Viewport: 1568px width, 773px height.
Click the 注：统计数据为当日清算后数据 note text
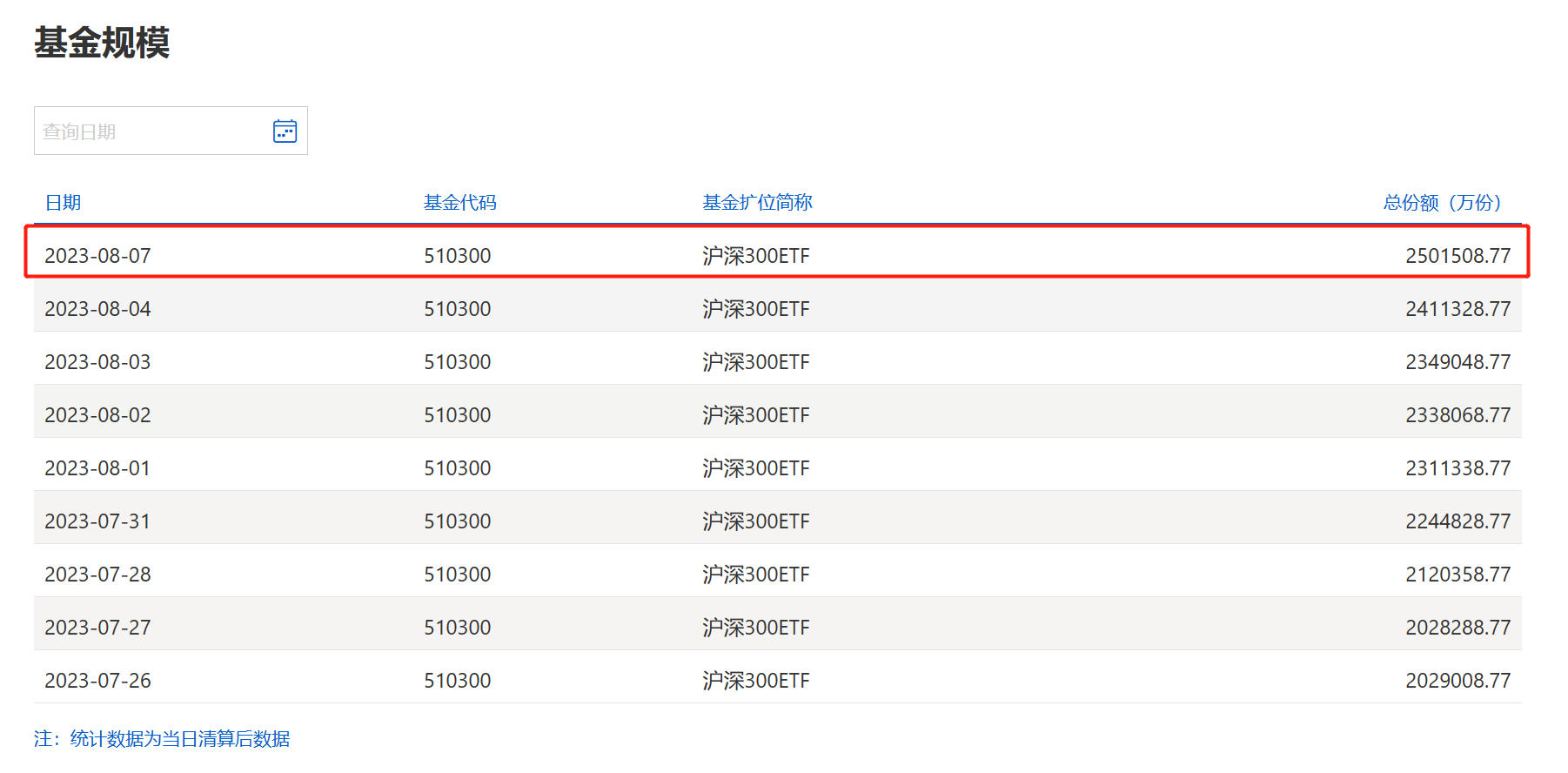(x=162, y=739)
